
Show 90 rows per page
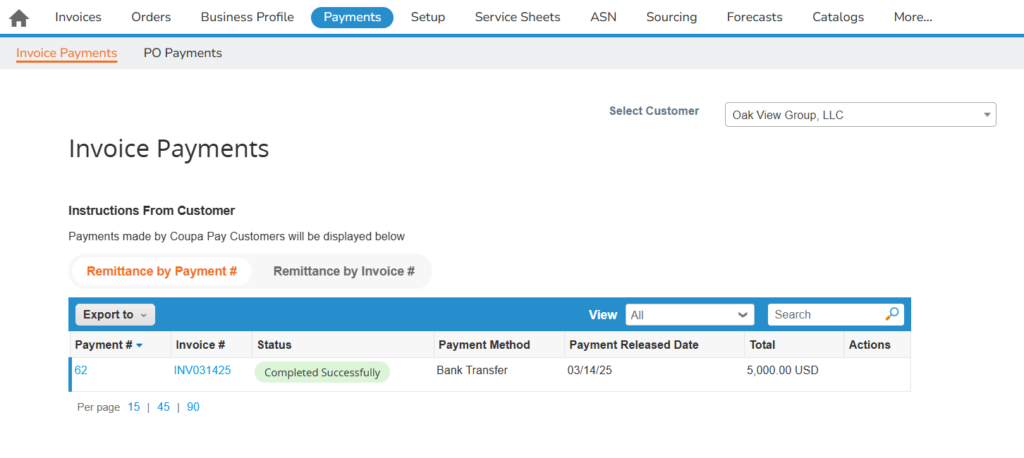(x=193, y=407)
